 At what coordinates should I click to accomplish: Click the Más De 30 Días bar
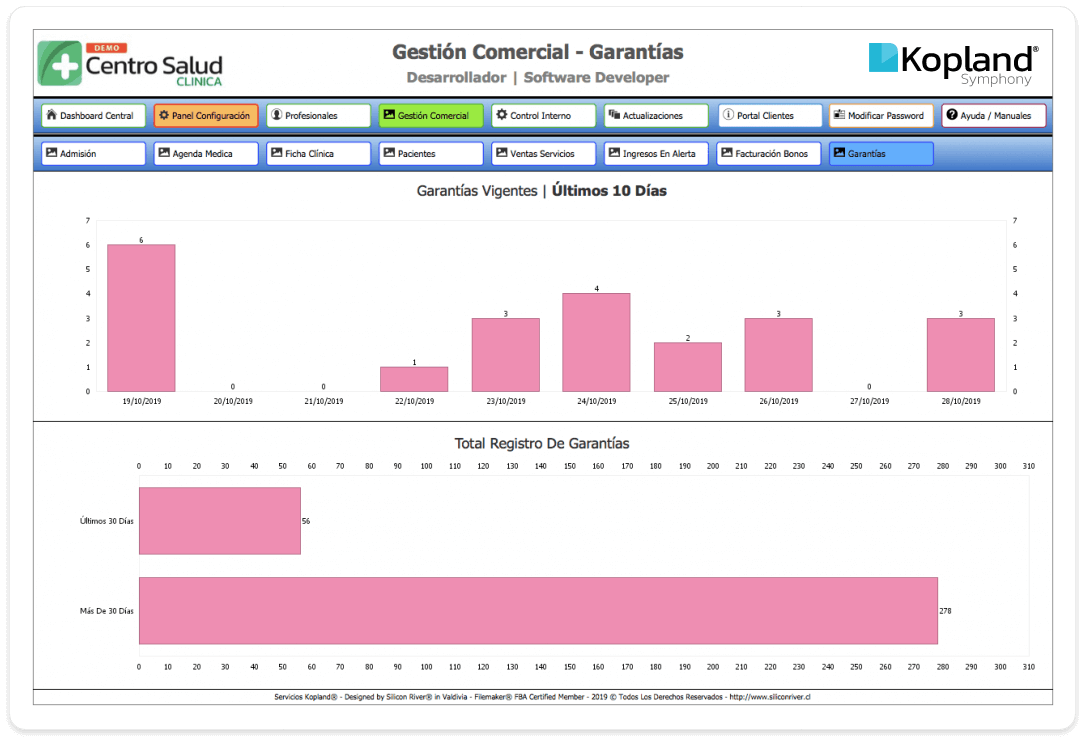click(538, 610)
